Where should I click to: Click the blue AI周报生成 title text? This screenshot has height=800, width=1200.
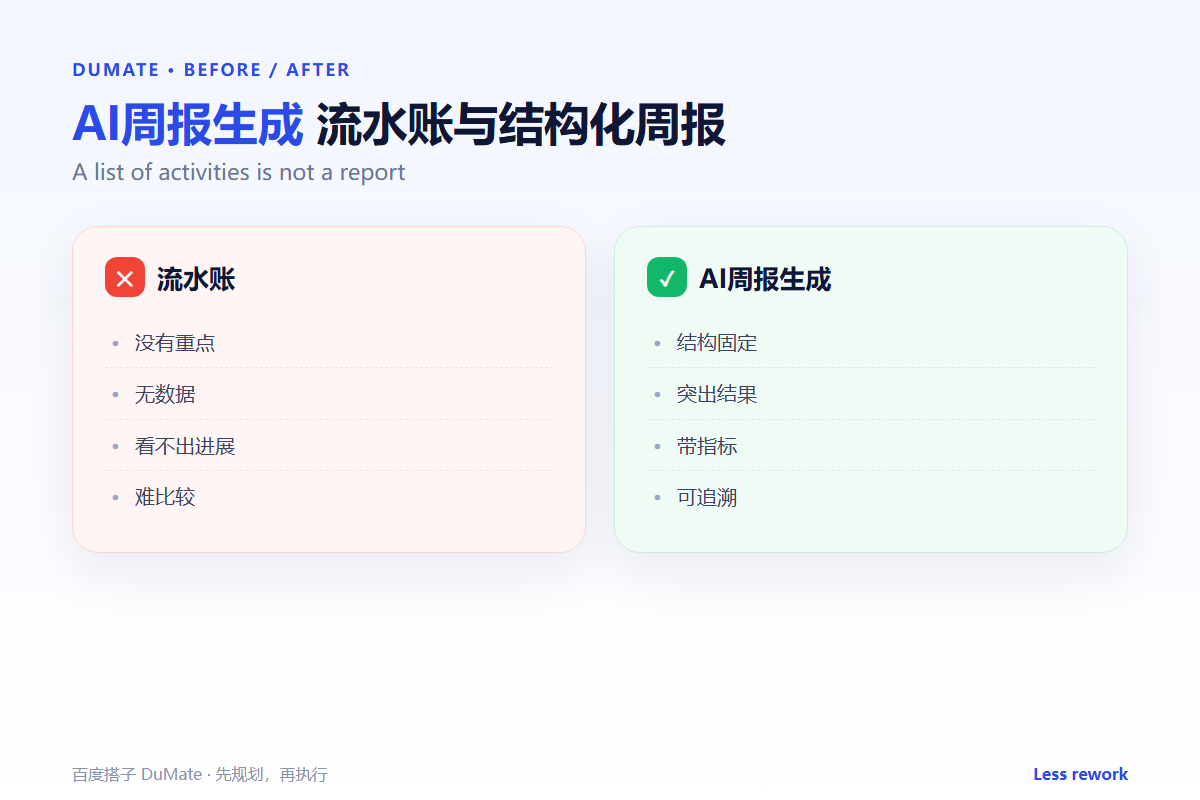click(187, 125)
